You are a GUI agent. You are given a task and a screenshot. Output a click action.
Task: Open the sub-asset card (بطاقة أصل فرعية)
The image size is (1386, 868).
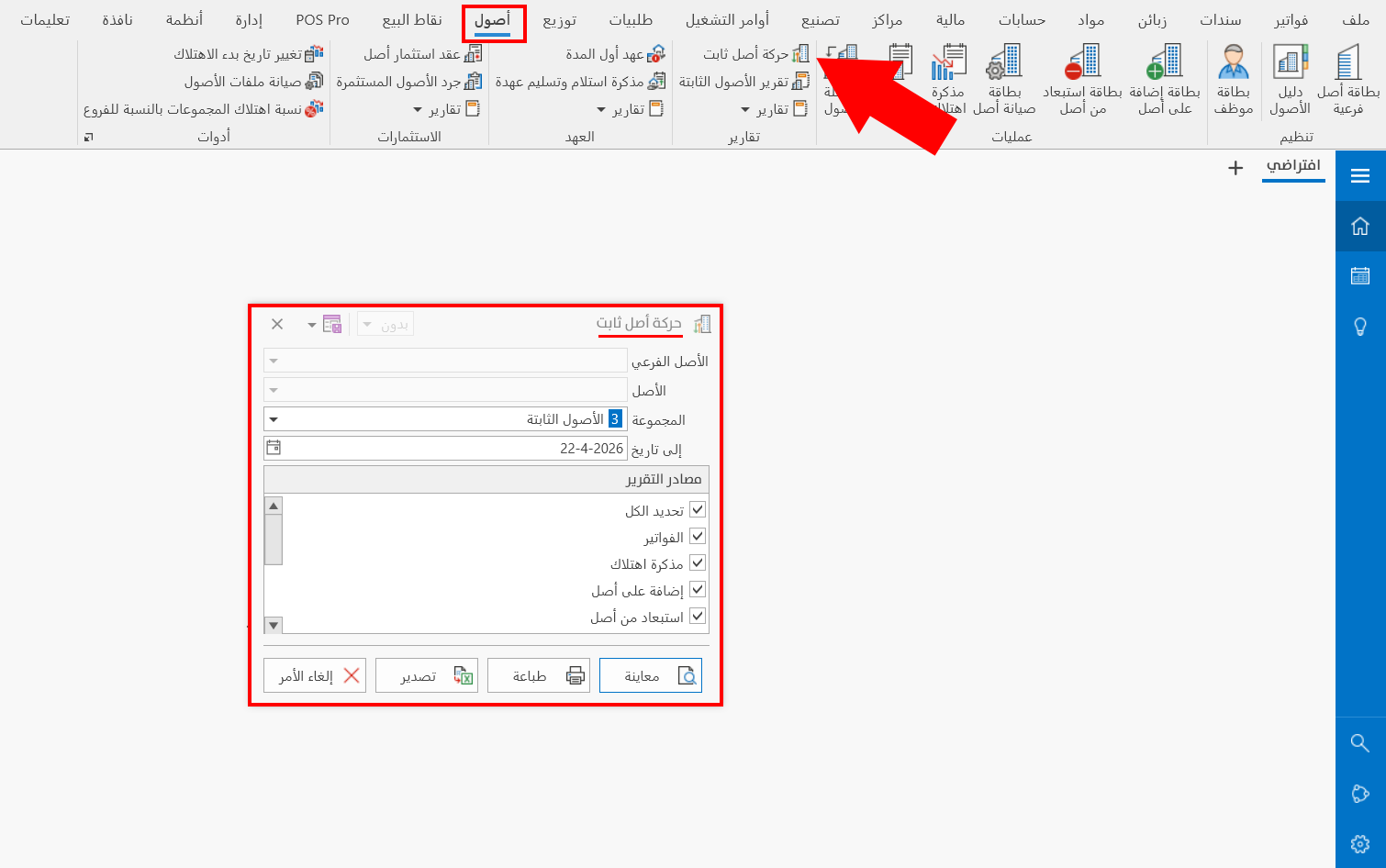click(x=1347, y=81)
